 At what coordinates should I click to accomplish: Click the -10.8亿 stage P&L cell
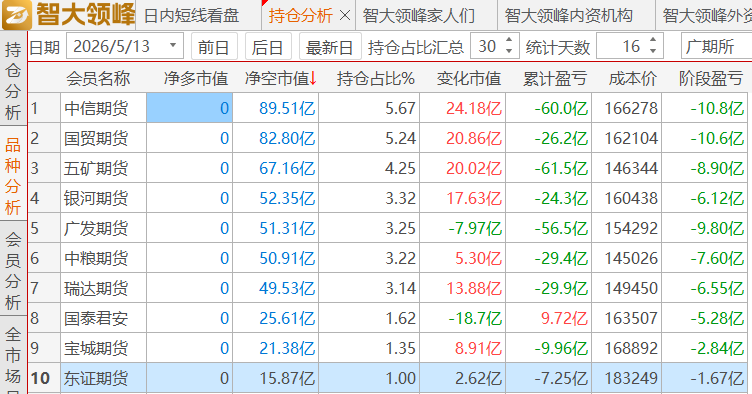click(x=705, y=108)
